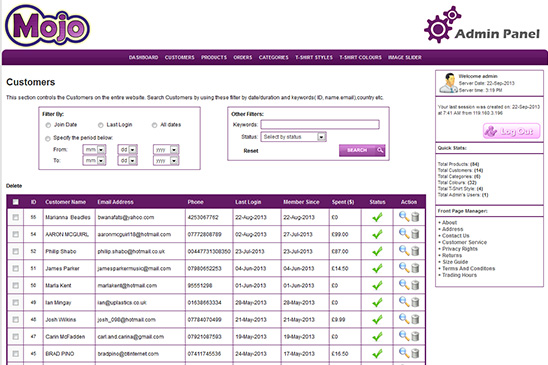Check the box for customer ID 55
The width and height of the screenshot is (548, 365).
tap(15, 217)
